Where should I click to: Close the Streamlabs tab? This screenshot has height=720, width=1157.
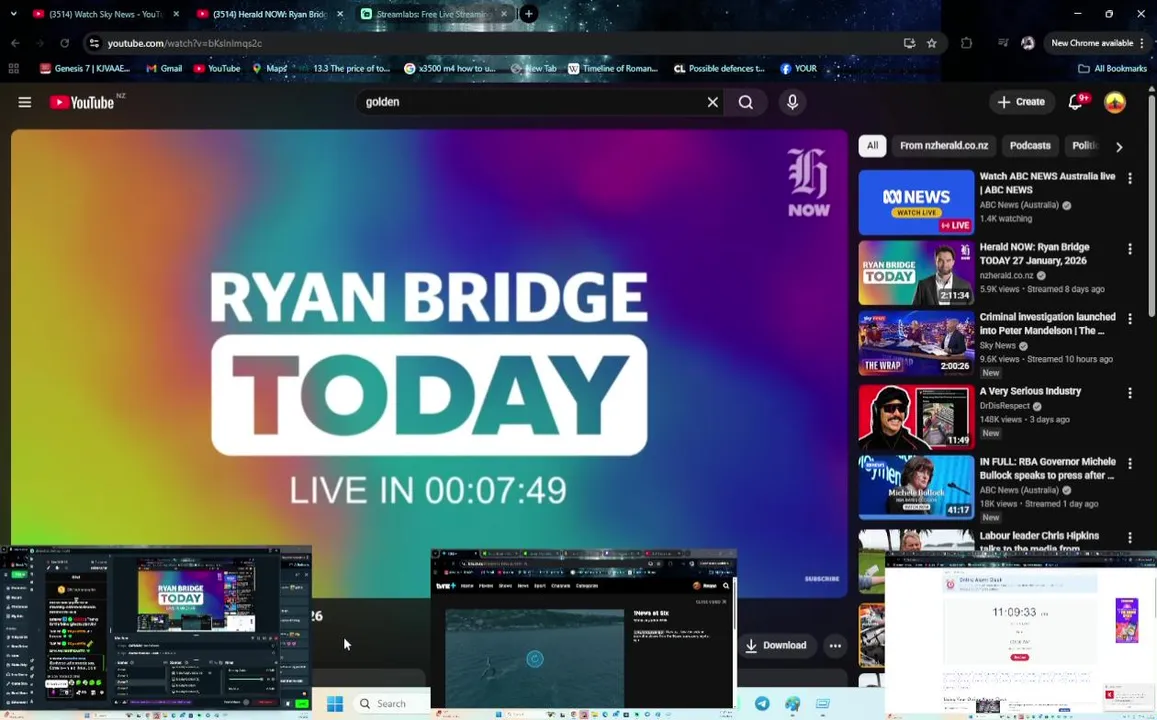tap(503, 14)
